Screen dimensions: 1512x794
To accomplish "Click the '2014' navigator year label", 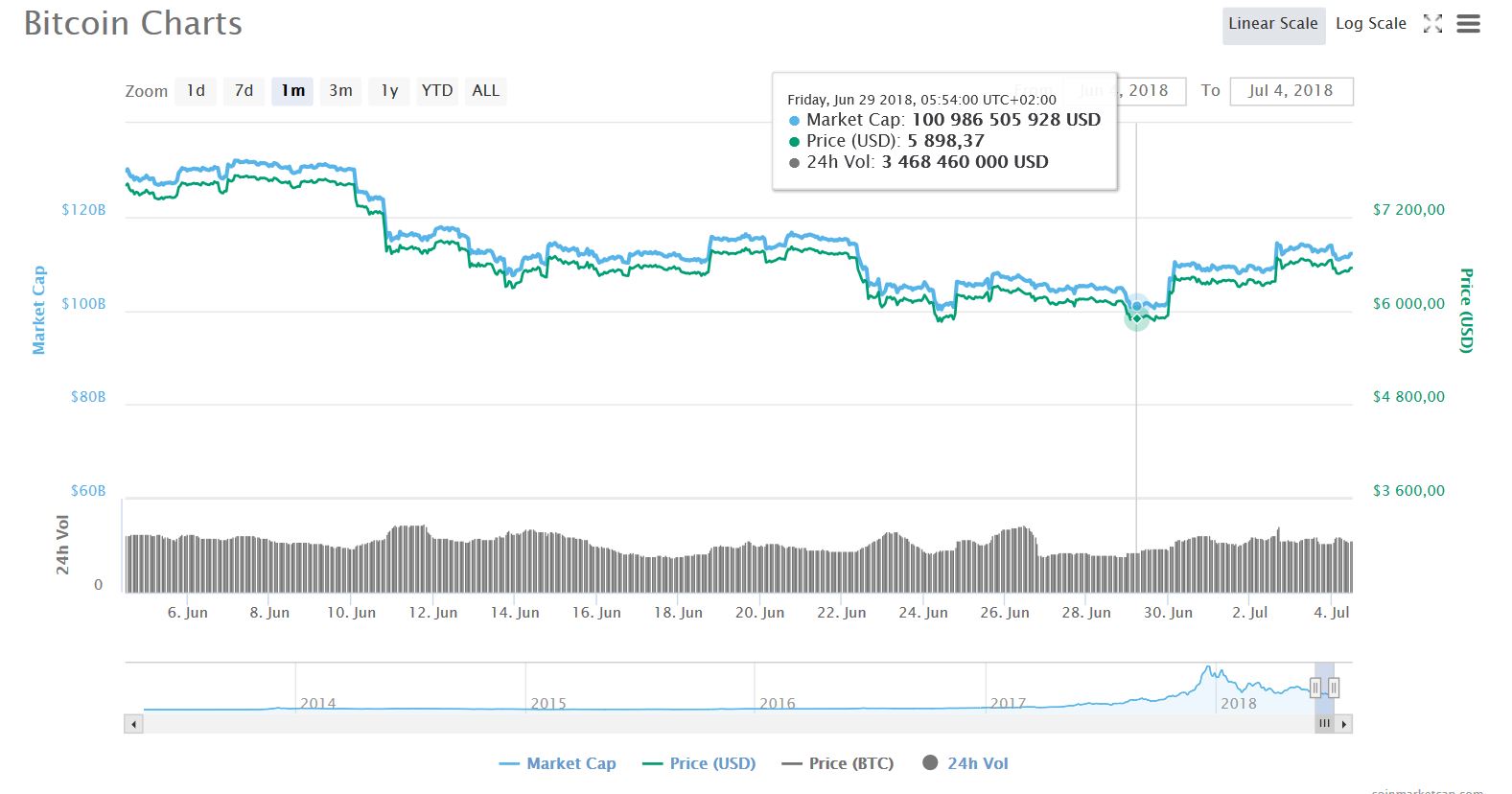I will 318,704.
